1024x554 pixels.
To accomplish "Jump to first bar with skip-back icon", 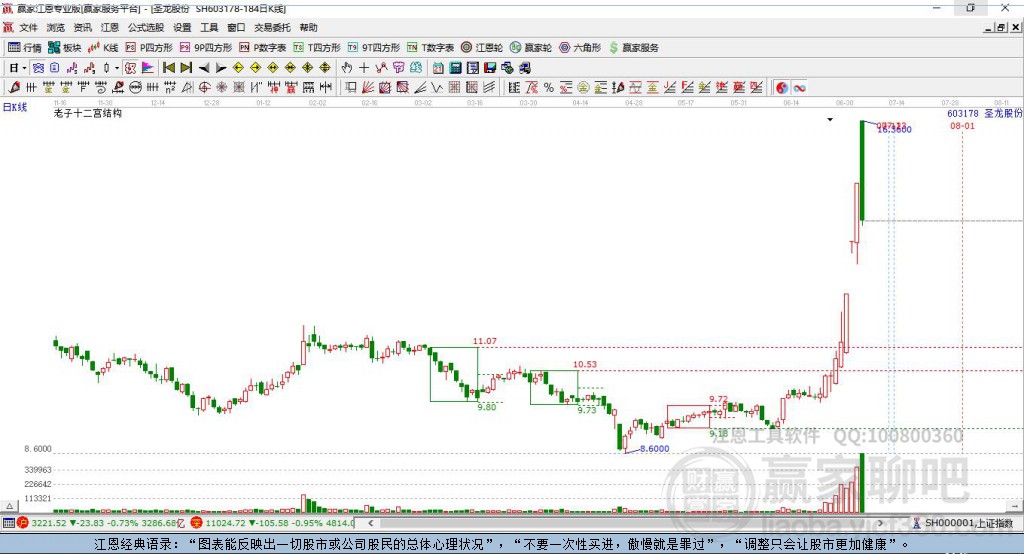I will click(x=168, y=68).
